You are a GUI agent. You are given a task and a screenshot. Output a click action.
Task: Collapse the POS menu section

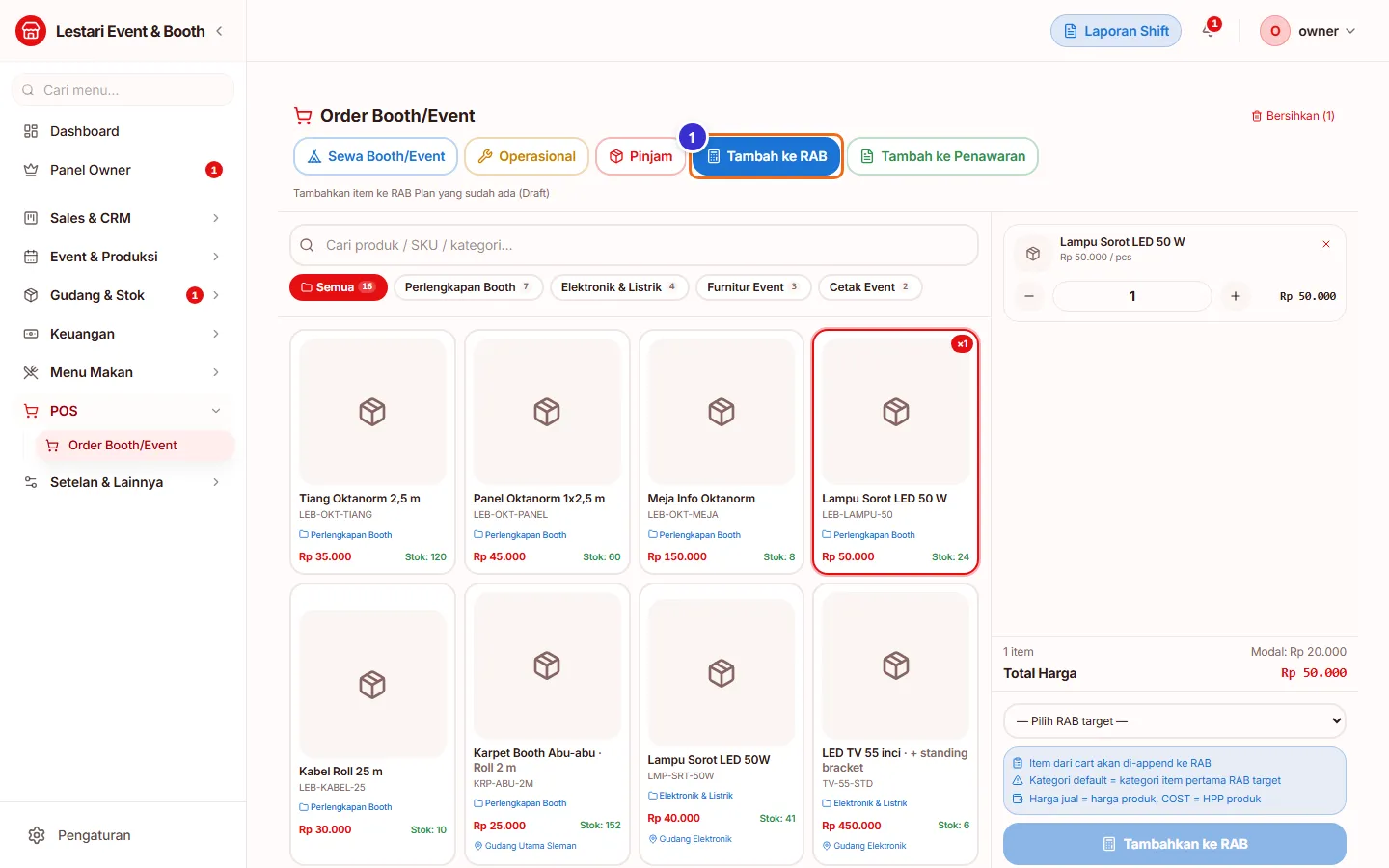pos(123,411)
